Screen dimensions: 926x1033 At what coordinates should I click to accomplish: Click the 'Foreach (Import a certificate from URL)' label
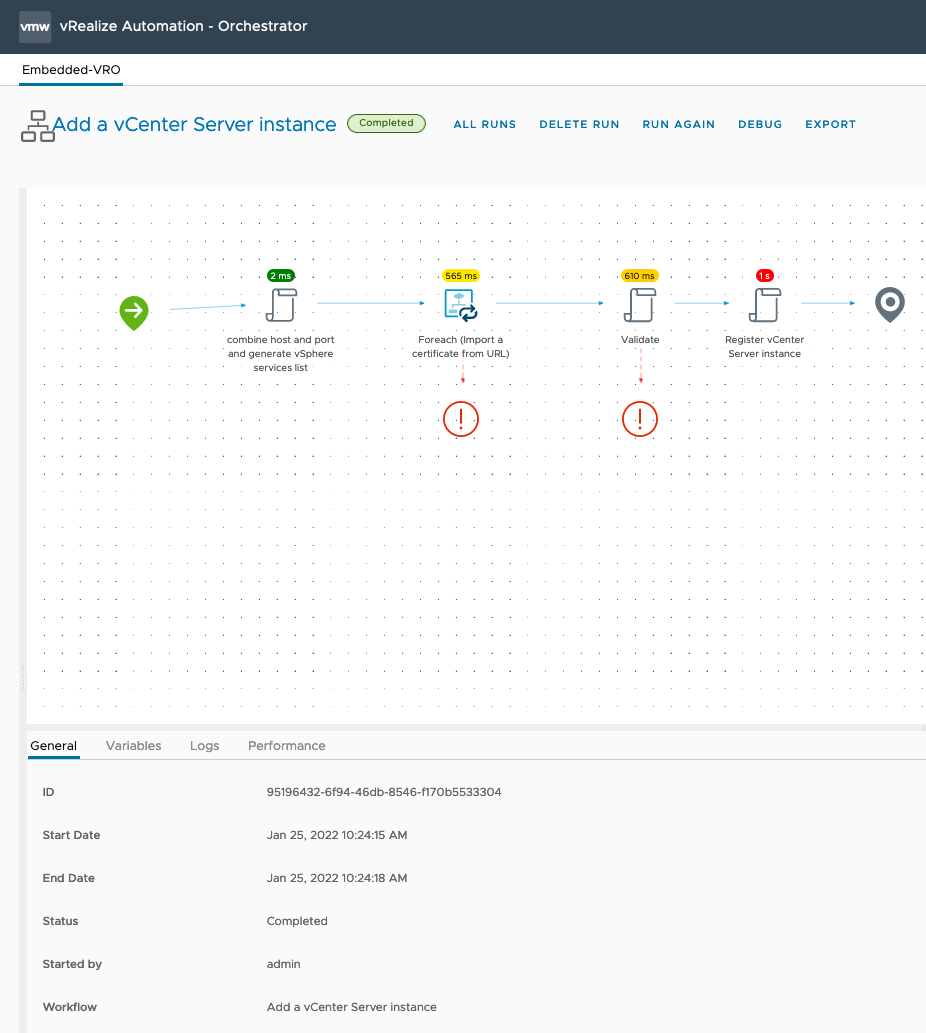(x=460, y=347)
